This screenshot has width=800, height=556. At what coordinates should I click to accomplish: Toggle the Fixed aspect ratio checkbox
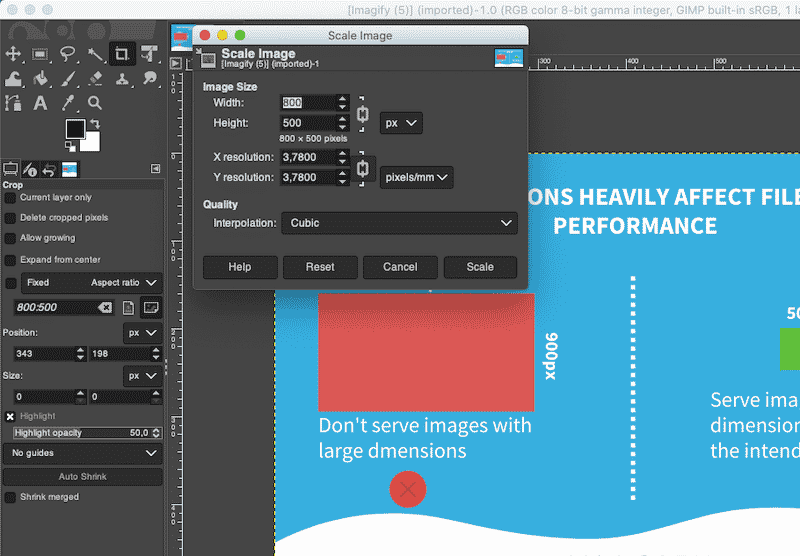point(10,283)
